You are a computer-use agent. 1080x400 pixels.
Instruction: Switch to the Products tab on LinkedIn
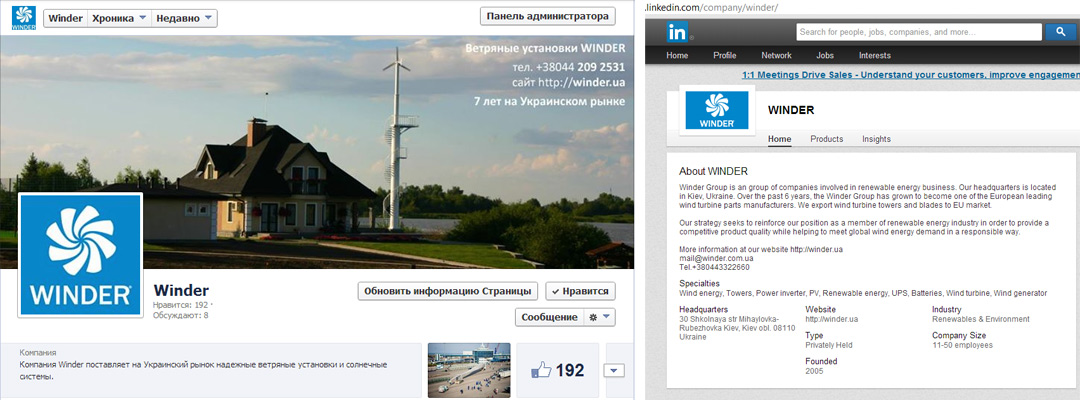pos(827,139)
